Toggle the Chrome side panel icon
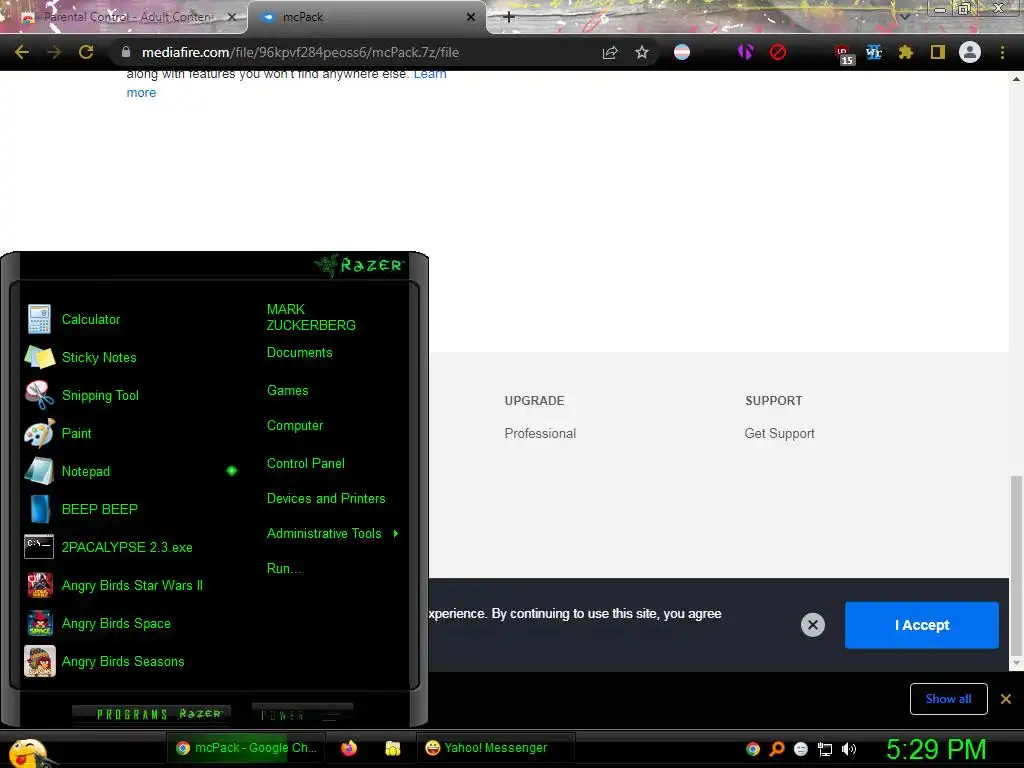 (938, 52)
